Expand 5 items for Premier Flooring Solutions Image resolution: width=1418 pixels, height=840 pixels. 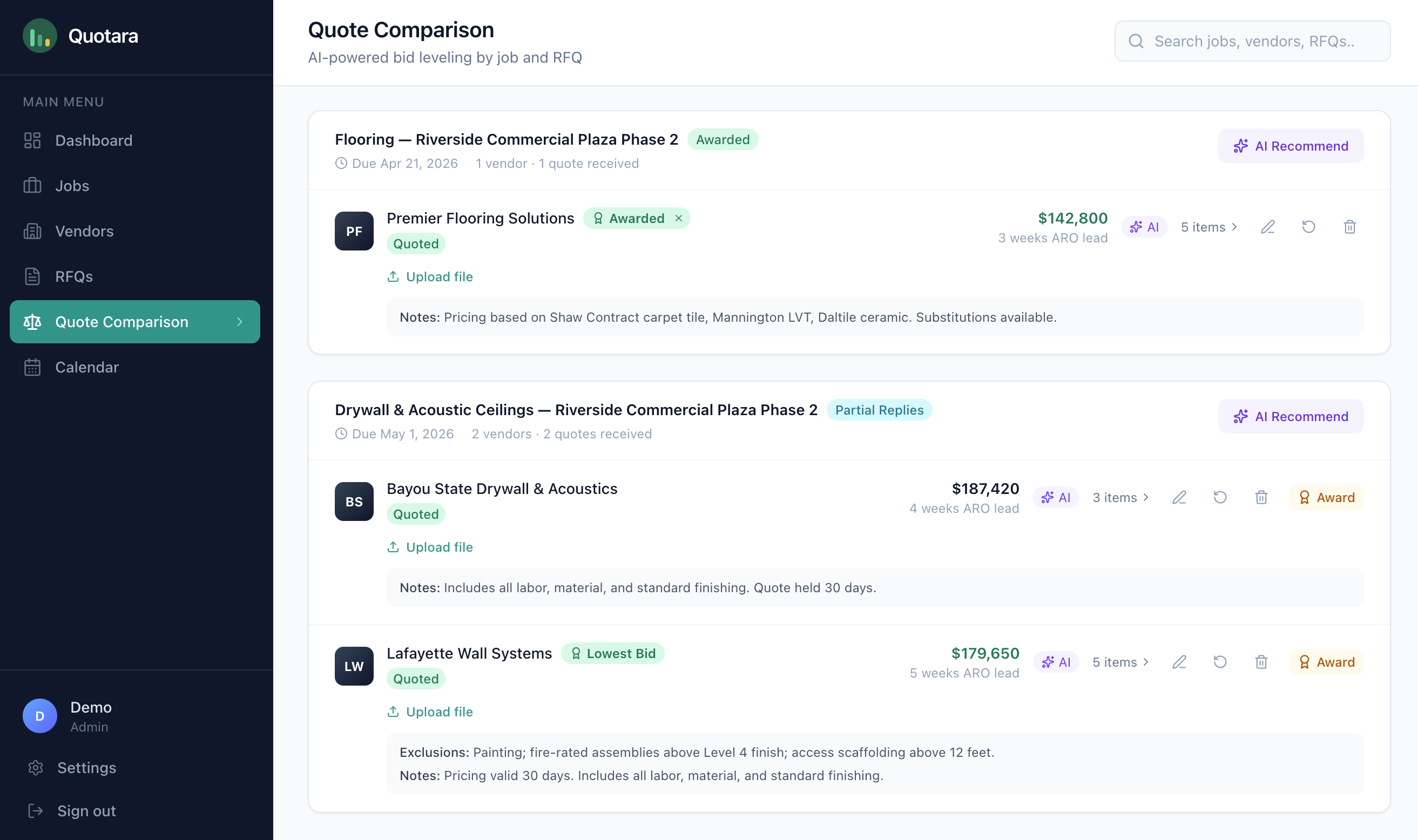pos(1209,227)
